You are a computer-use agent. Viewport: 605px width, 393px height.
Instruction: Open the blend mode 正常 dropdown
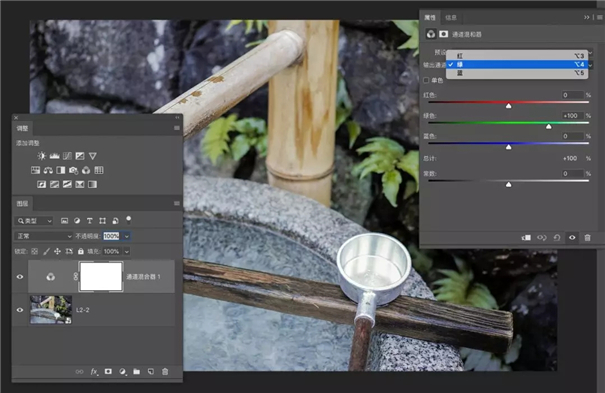pyautogui.click(x=44, y=236)
